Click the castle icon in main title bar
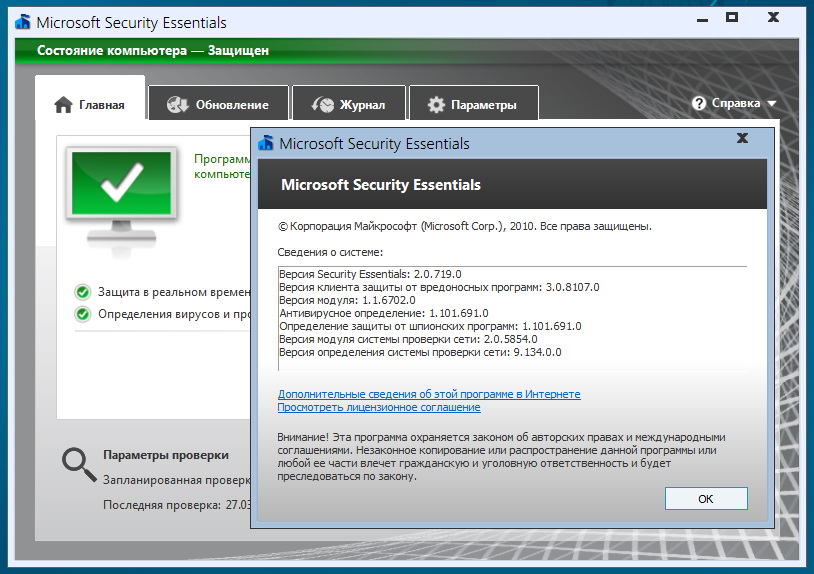The height and width of the screenshot is (574, 814). [x=22, y=22]
